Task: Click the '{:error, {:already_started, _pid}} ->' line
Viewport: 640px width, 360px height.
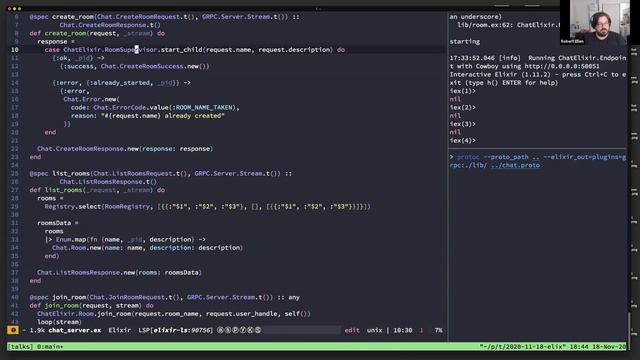Action: pyautogui.click(x=121, y=83)
